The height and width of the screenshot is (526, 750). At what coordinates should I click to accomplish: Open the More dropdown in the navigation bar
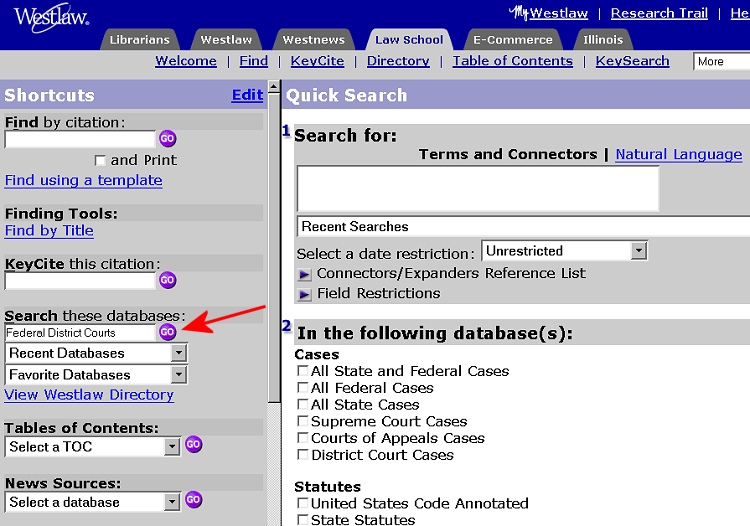point(721,61)
